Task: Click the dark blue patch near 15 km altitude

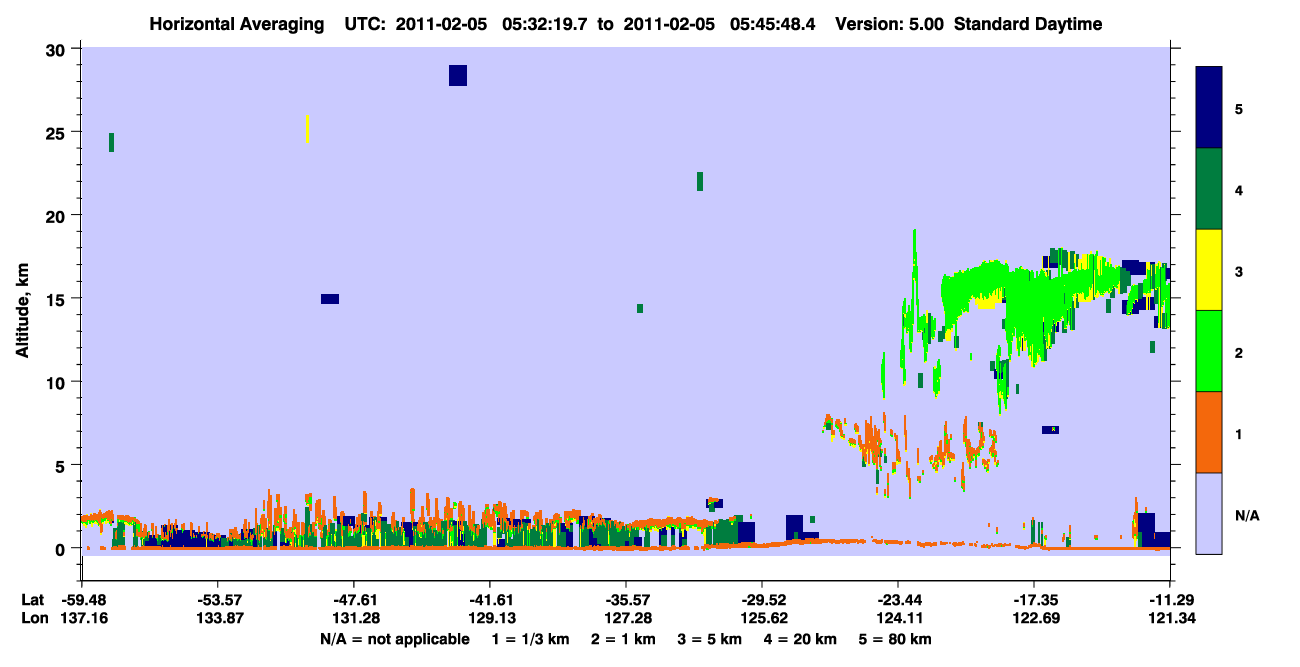Action: point(330,299)
